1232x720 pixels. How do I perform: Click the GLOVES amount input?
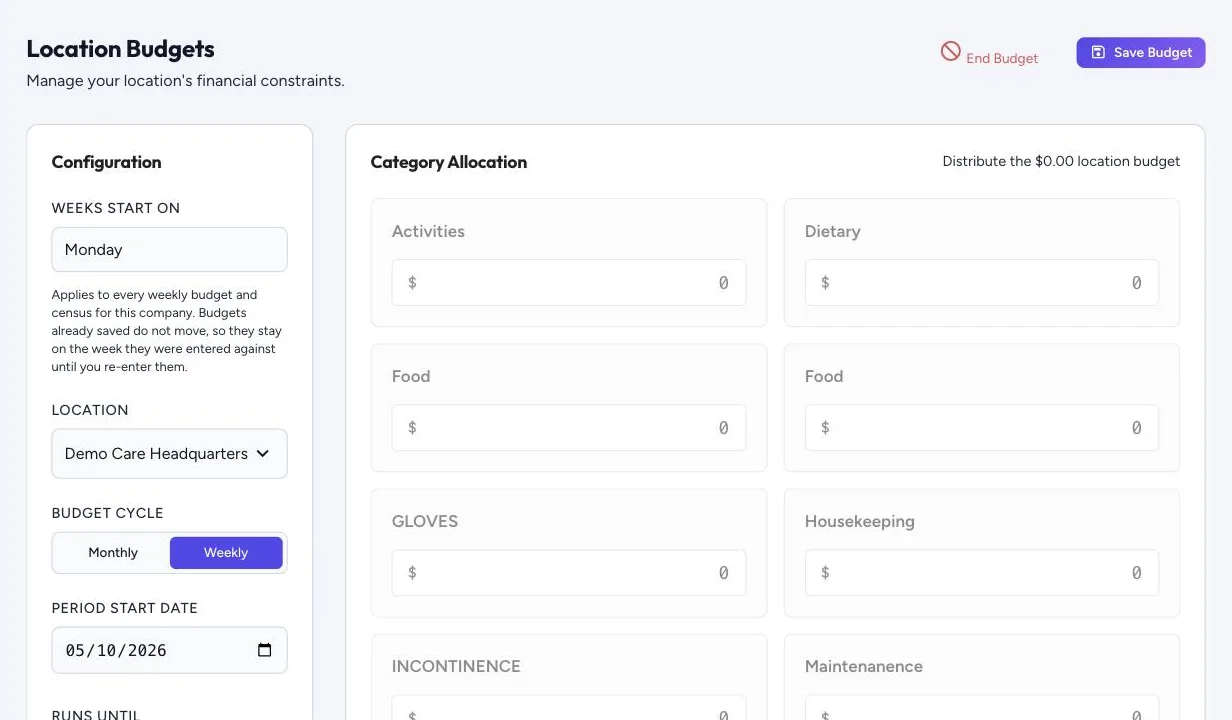point(568,573)
